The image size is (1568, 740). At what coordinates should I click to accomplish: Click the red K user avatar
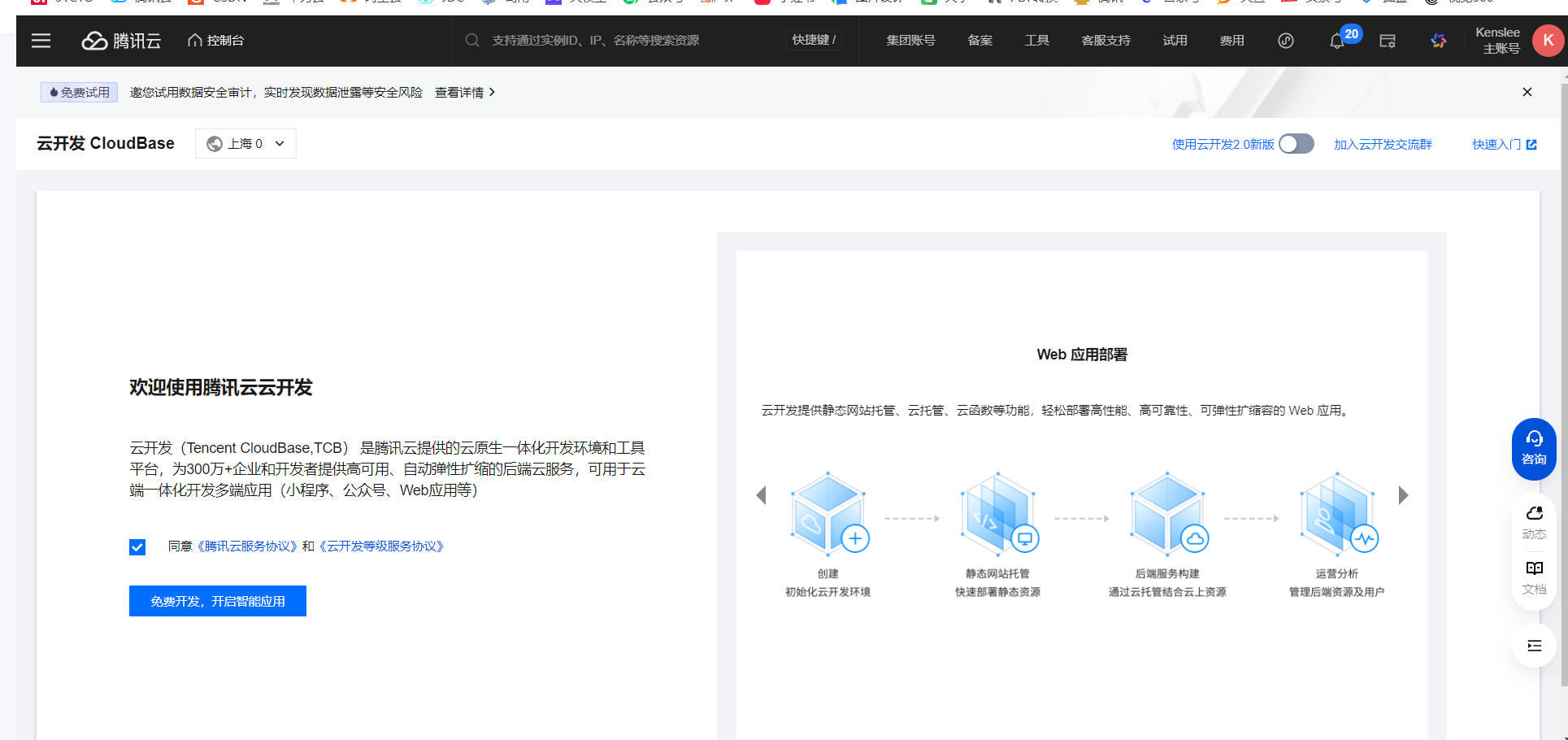coord(1548,41)
